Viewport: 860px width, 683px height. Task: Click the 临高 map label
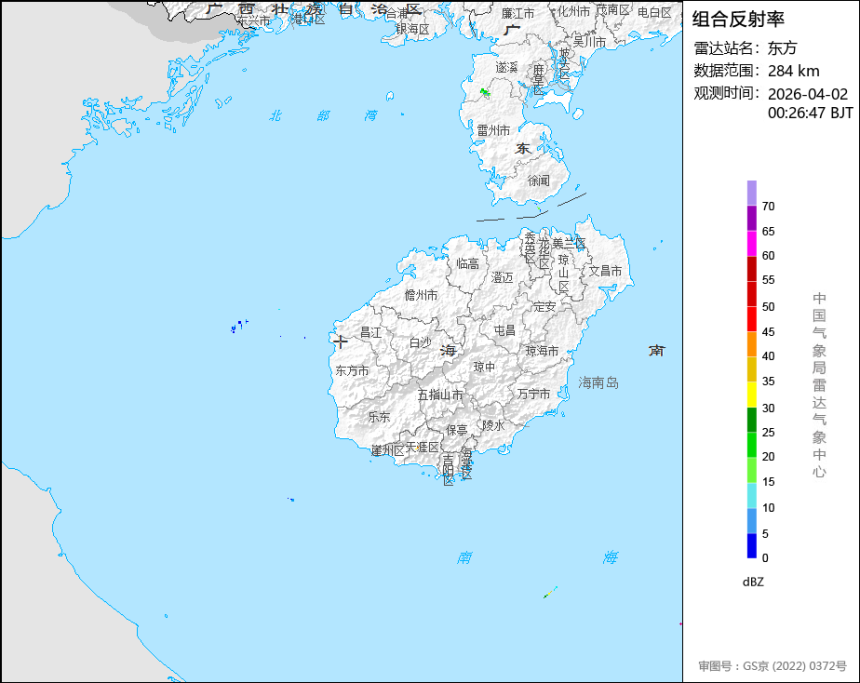coord(468,264)
